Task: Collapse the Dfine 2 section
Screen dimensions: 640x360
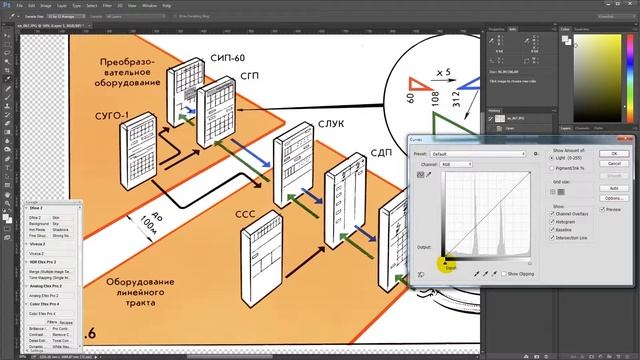Action: click(x=27, y=208)
